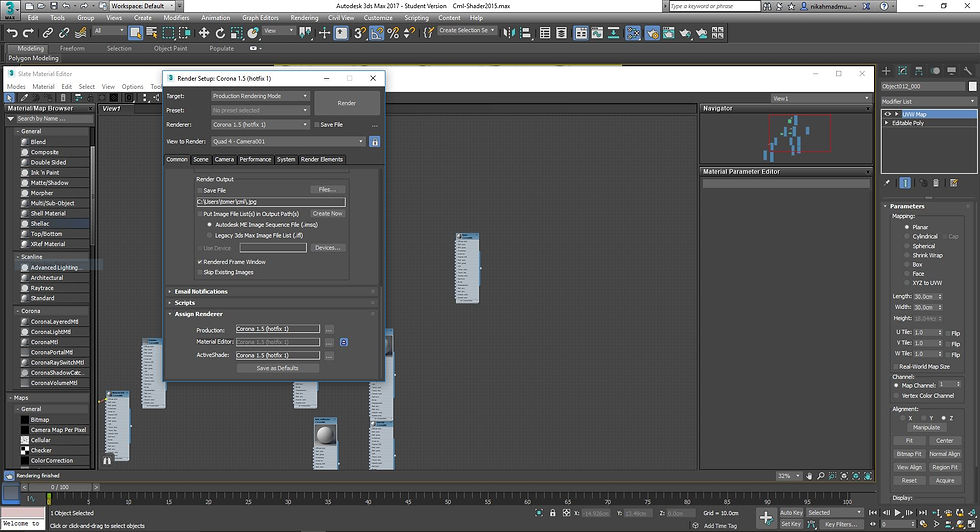Screen dimensions: 980x532
Task: Click the Undo arrow in main toolbar
Action: coord(12,33)
